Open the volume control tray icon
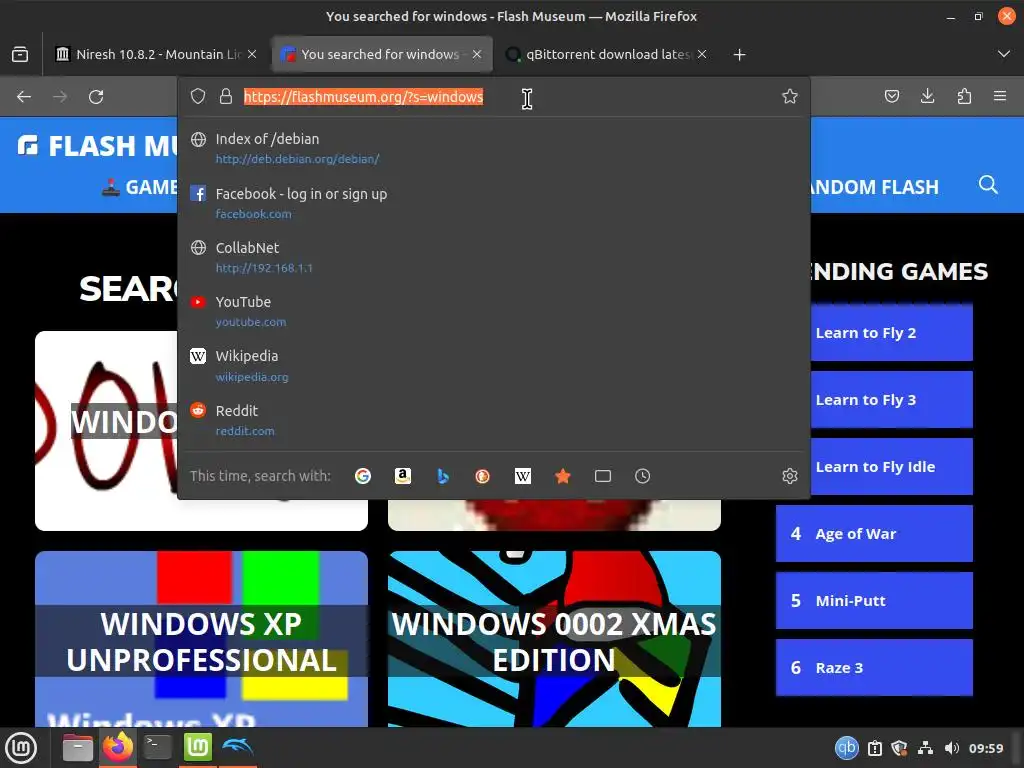Viewport: 1024px width, 768px height. click(952, 748)
